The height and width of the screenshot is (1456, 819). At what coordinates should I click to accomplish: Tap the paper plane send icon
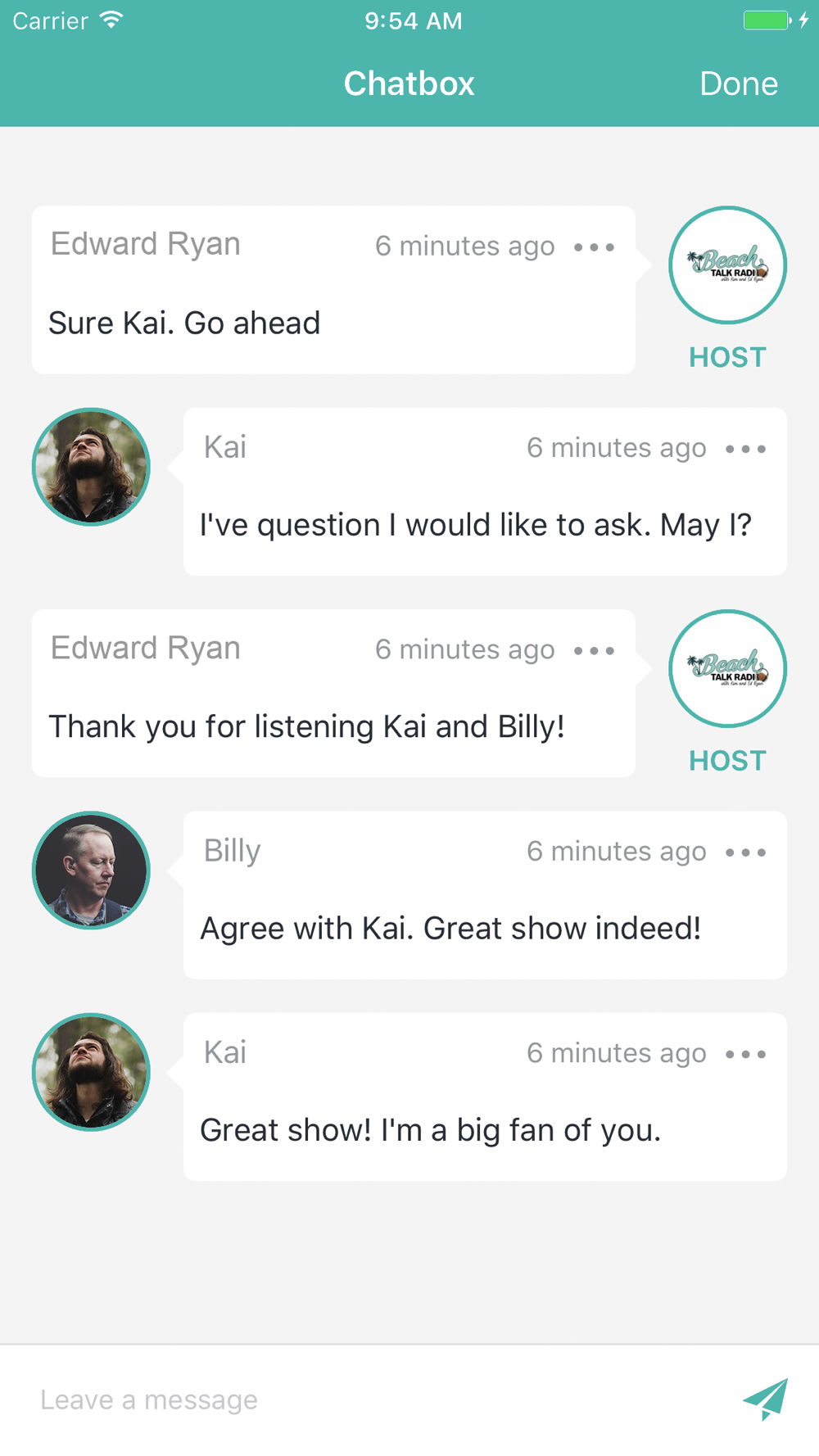[x=765, y=1399]
